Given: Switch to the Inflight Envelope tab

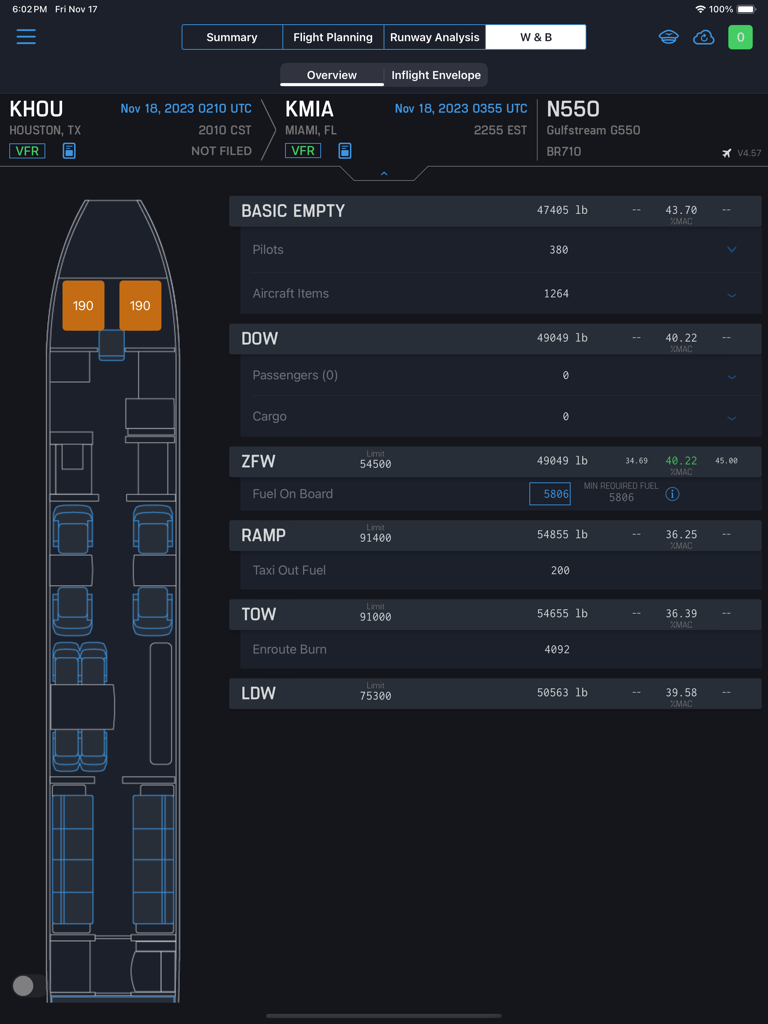Looking at the screenshot, I should coord(436,74).
